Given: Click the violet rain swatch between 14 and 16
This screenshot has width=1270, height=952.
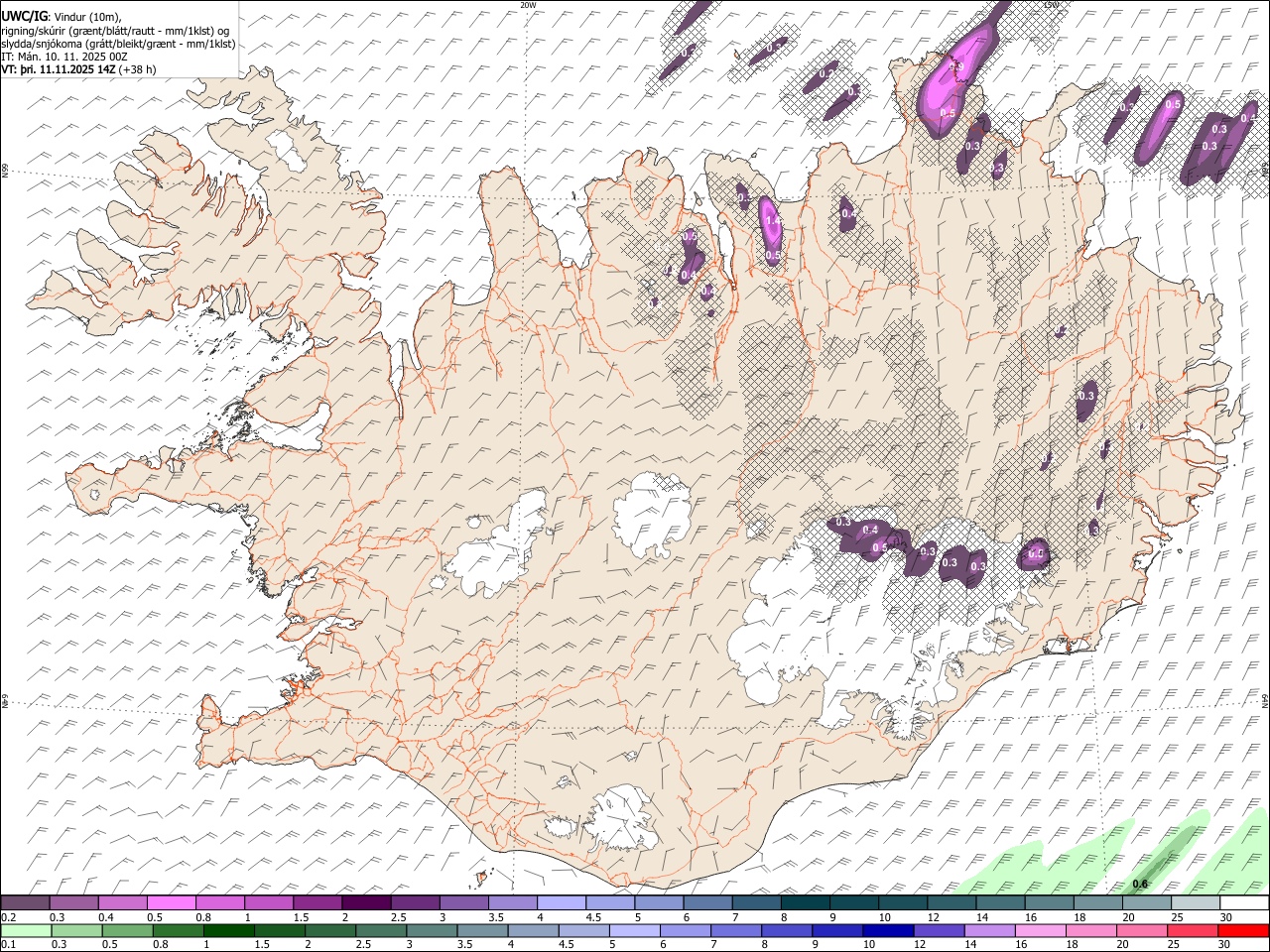Looking at the screenshot, I should click(x=989, y=930).
